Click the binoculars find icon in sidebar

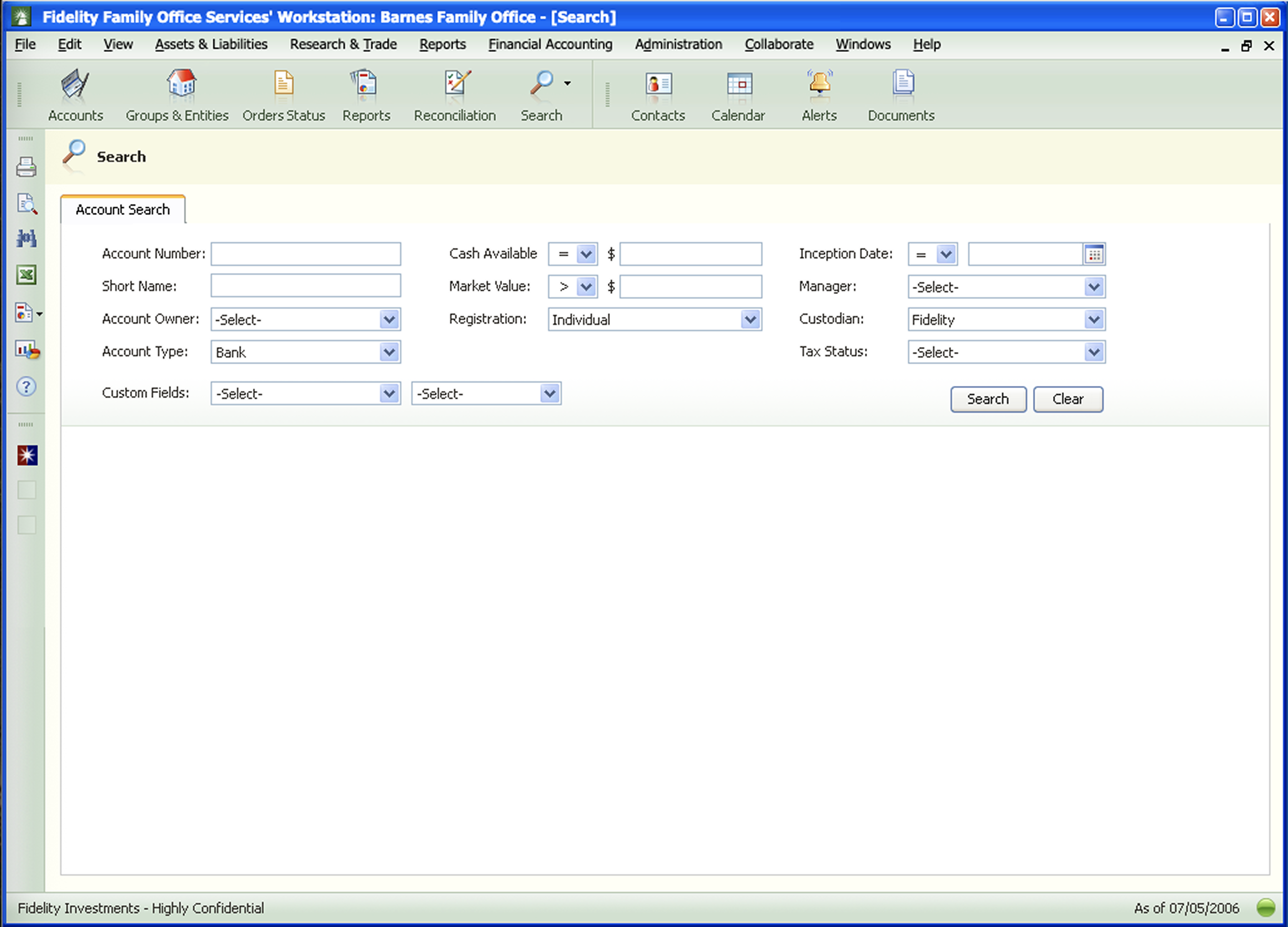[26, 239]
